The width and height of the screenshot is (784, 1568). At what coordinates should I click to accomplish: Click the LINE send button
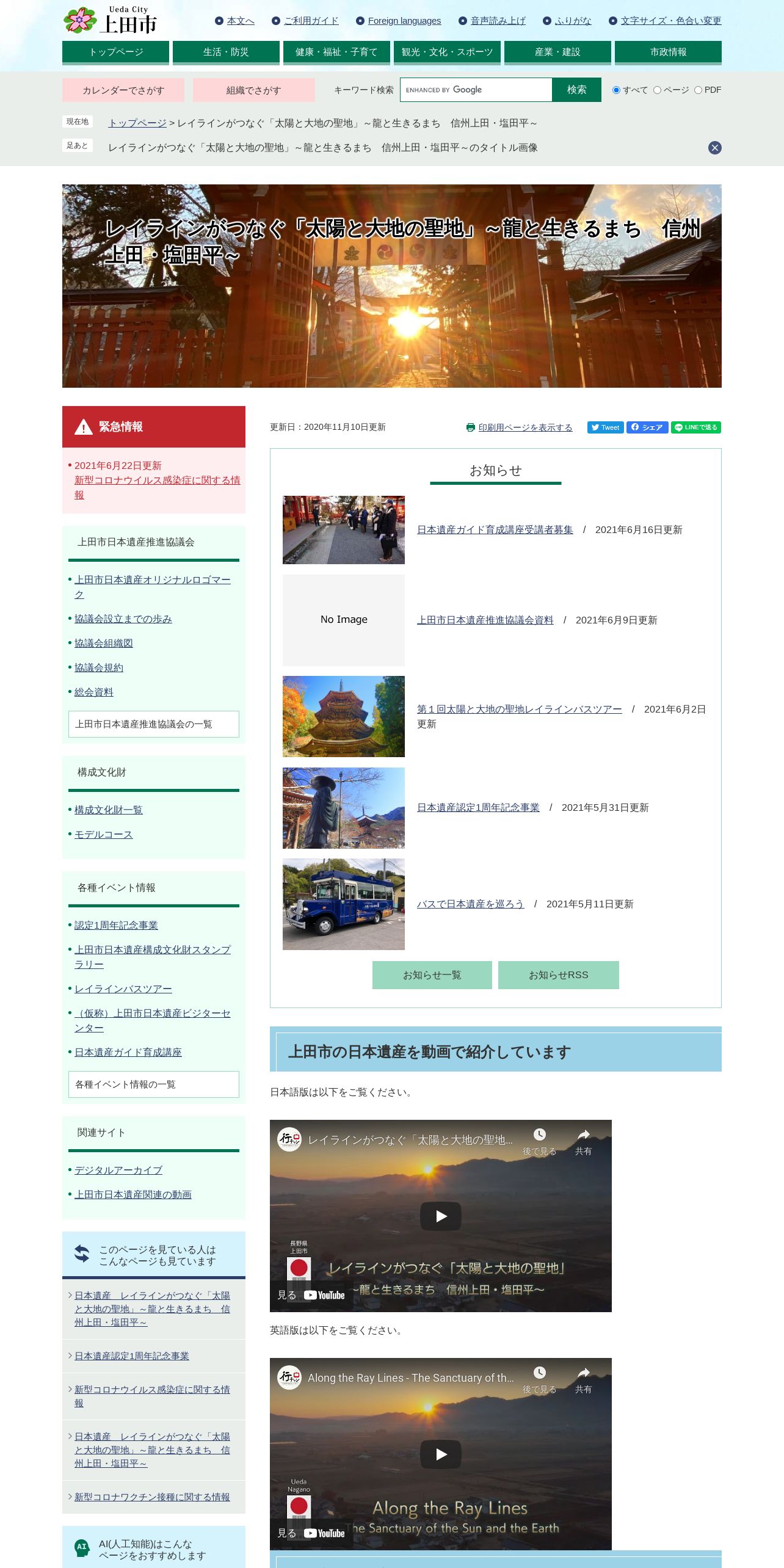pyautogui.click(x=696, y=427)
